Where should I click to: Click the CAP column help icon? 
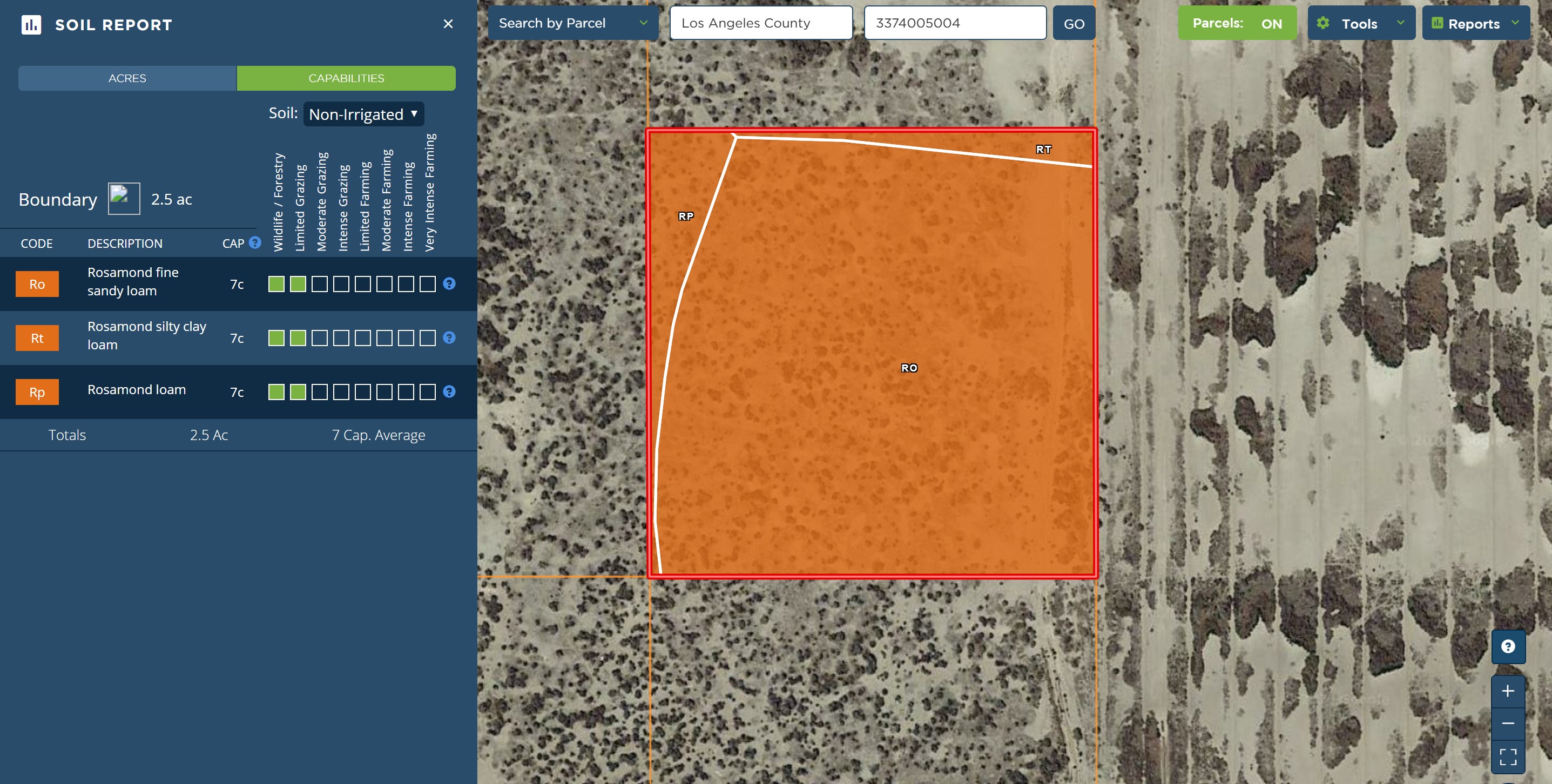click(x=255, y=243)
